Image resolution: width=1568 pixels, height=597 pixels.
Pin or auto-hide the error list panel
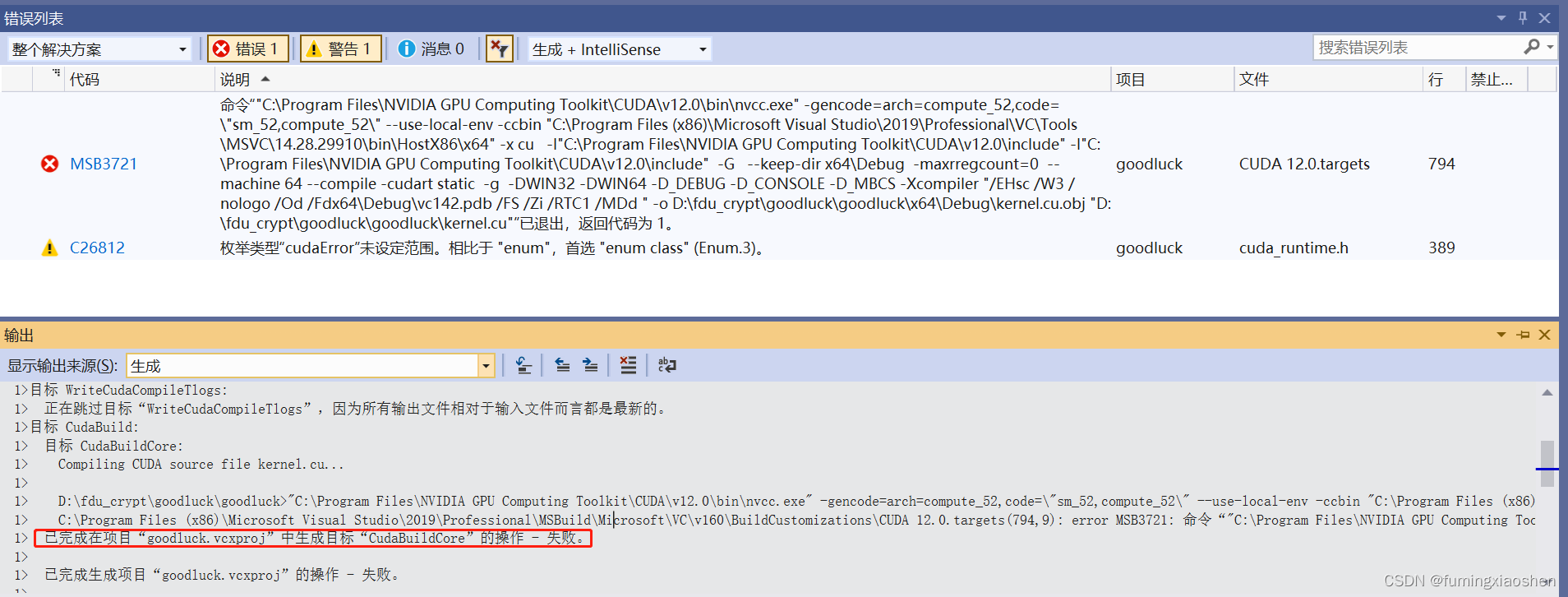click(x=1523, y=17)
